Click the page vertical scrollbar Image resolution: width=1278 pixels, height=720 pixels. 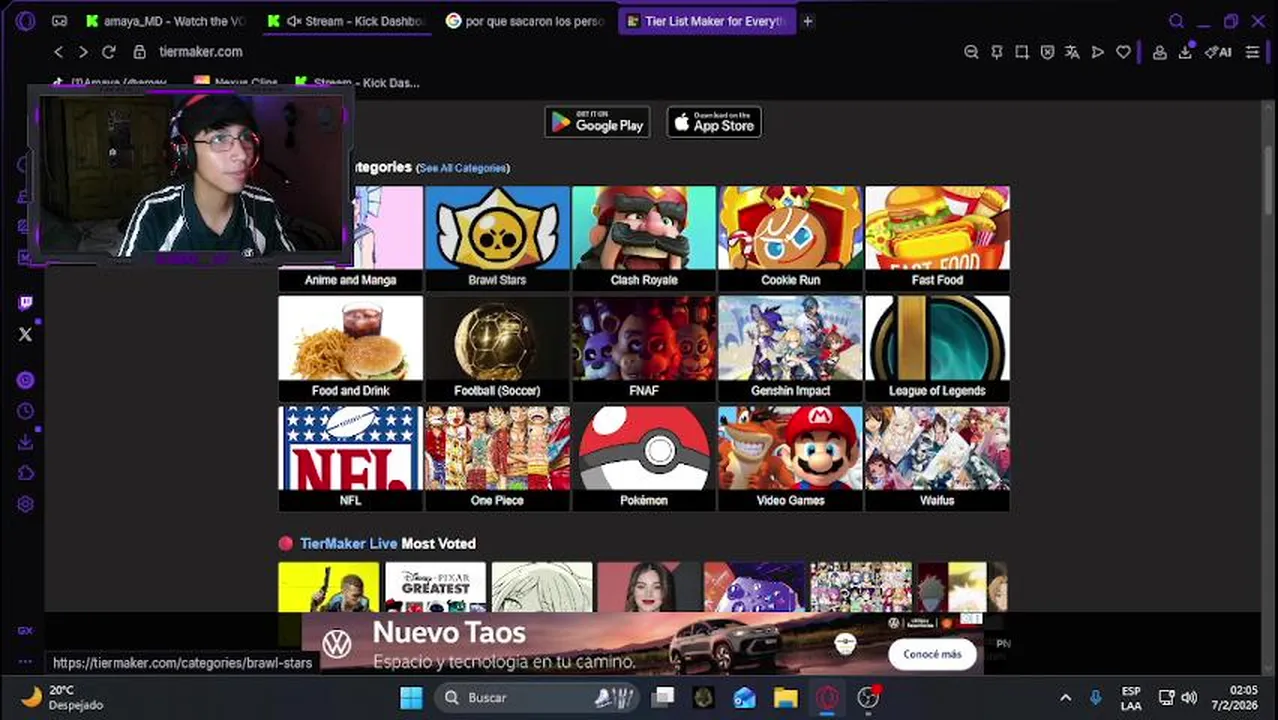coord(1269,180)
